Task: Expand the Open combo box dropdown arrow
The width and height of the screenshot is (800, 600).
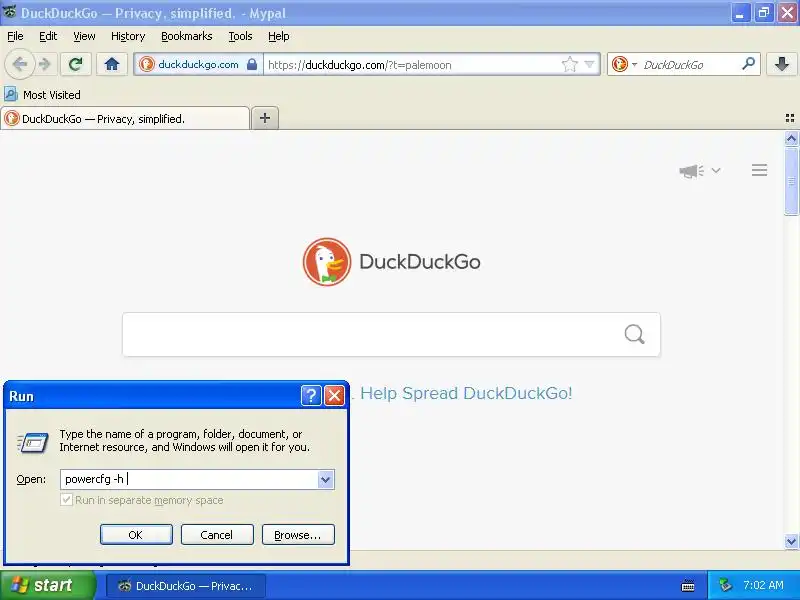Action: 326,480
